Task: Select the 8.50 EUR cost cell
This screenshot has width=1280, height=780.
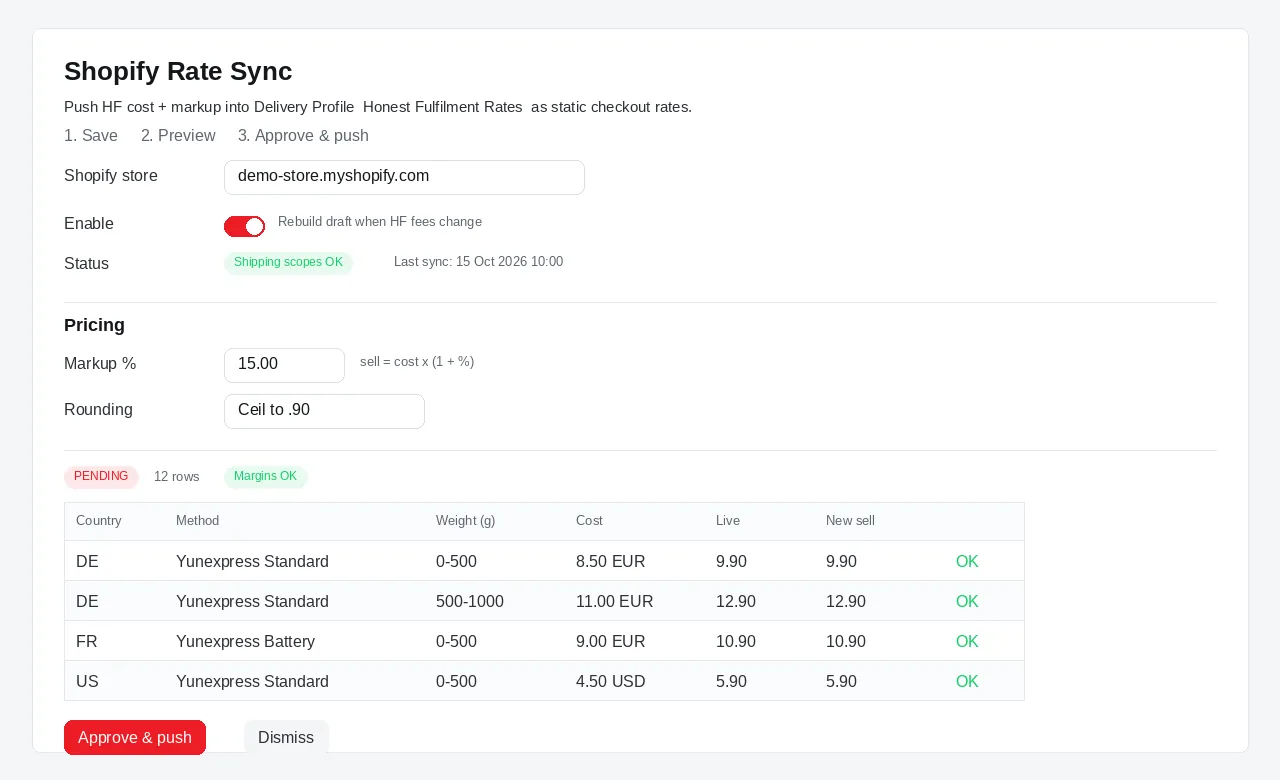Action: (x=611, y=562)
